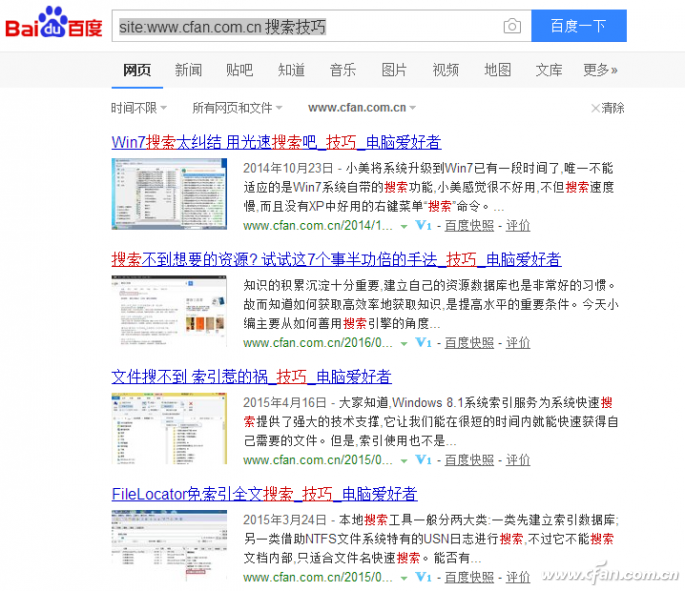Image resolution: width=685 pixels, height=591 pixels.
Task: Click URL www.cfan.com.cn/2014/1...
Action: point(318,225)
